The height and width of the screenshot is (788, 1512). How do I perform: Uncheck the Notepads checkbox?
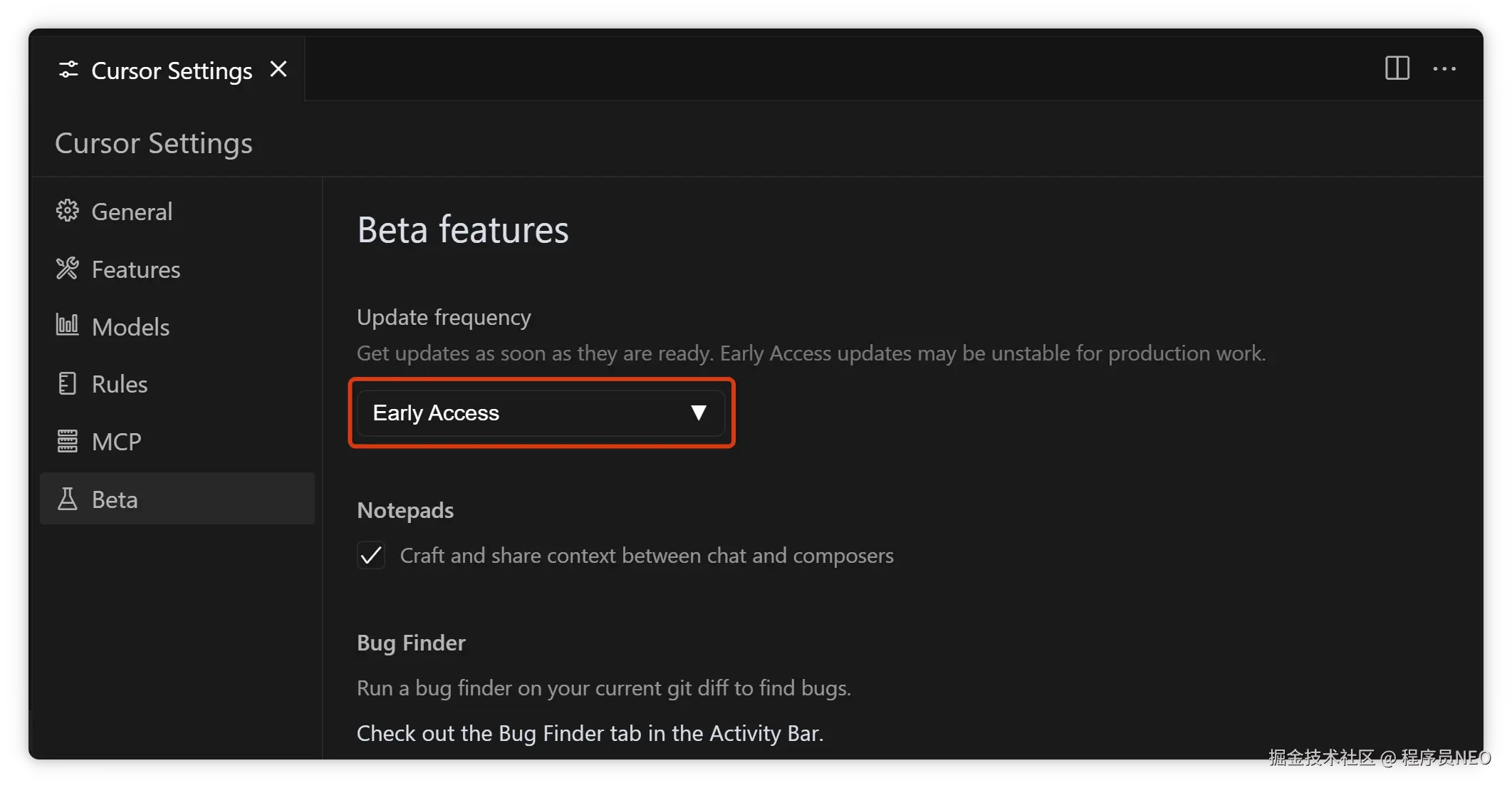click(x=371, y=555)
